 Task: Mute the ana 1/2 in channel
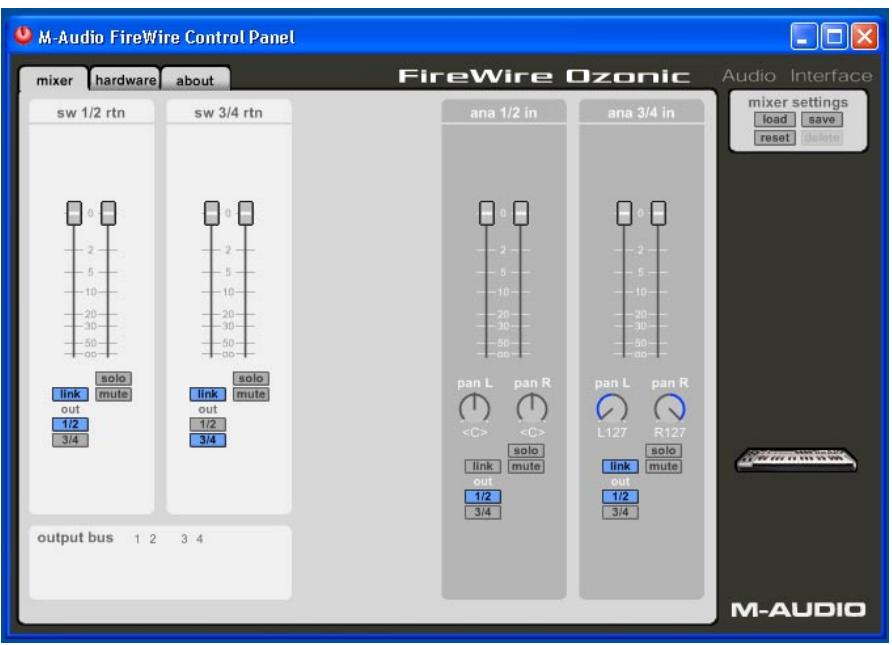(x=526, y=466)
